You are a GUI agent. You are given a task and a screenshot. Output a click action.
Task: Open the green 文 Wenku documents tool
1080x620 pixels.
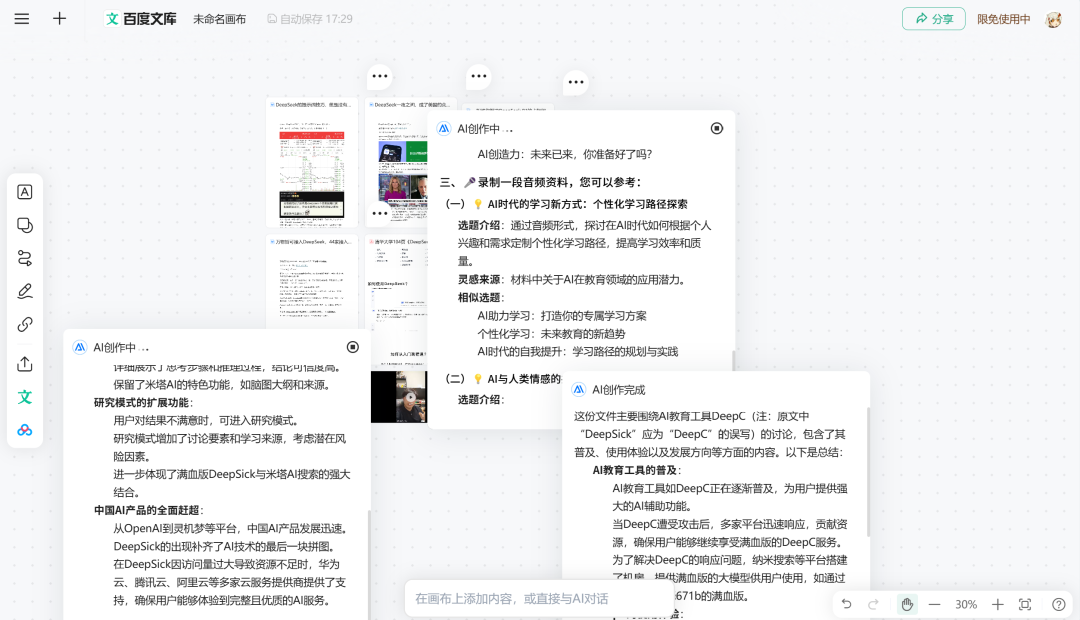pyautogui.click(x=25, y=397)
